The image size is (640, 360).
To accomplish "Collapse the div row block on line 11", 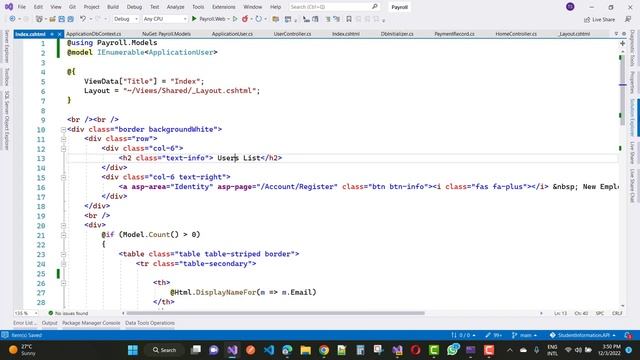I will pyautogui.click(x=63, y=139).
